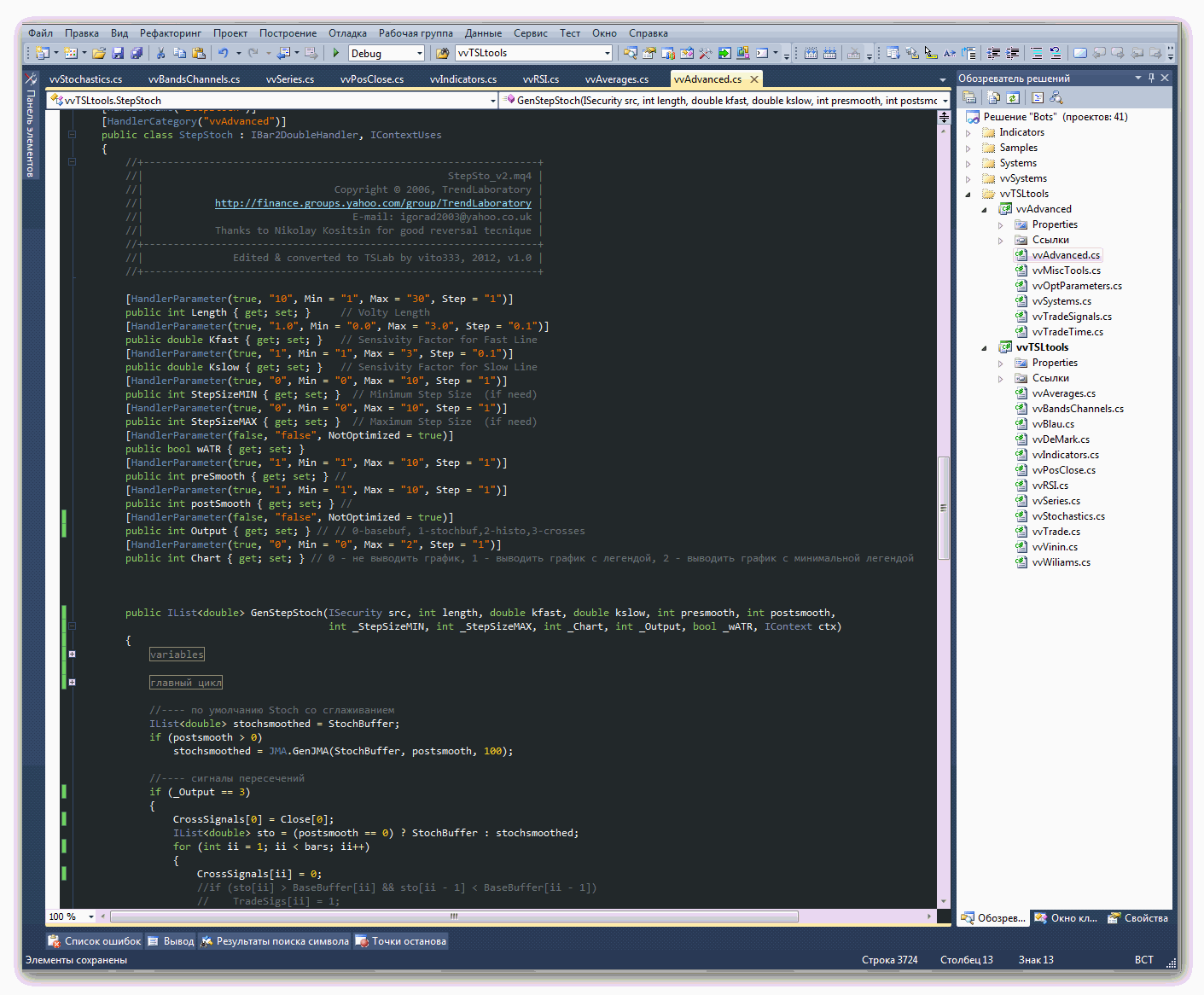Click View Code icon in Solution Explorer toolbar

pos(1038,97)
